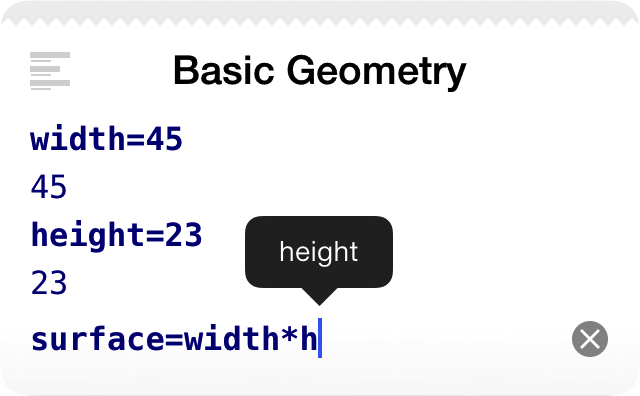This screenshot has width=640, height=396.
Task: Select the height=23 expression line
Action: click(116, 235)
